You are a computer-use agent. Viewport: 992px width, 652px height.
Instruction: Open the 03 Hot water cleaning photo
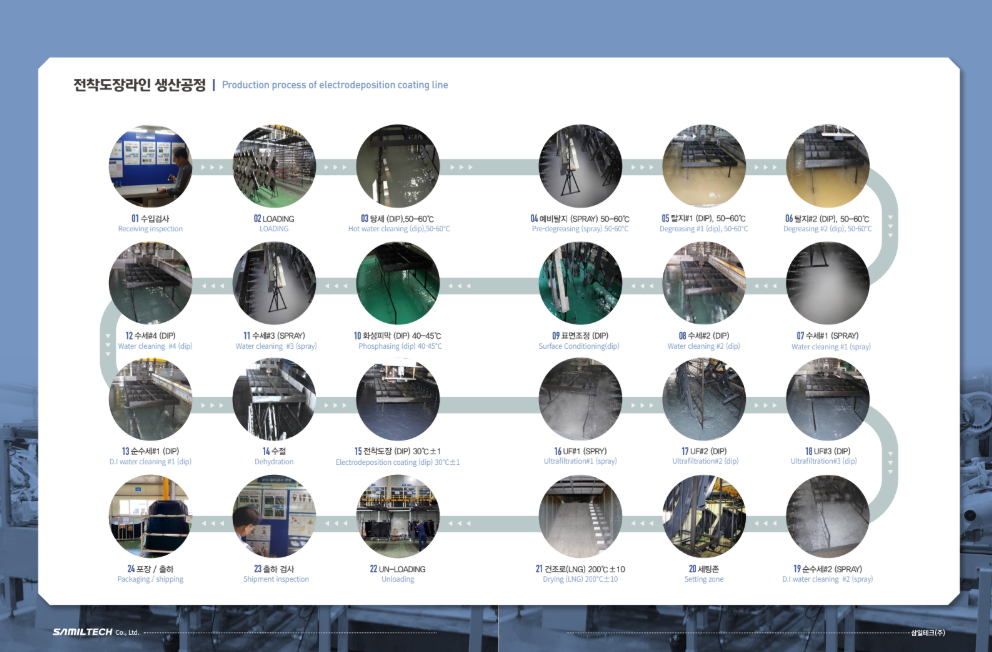(x=397, y=166)
